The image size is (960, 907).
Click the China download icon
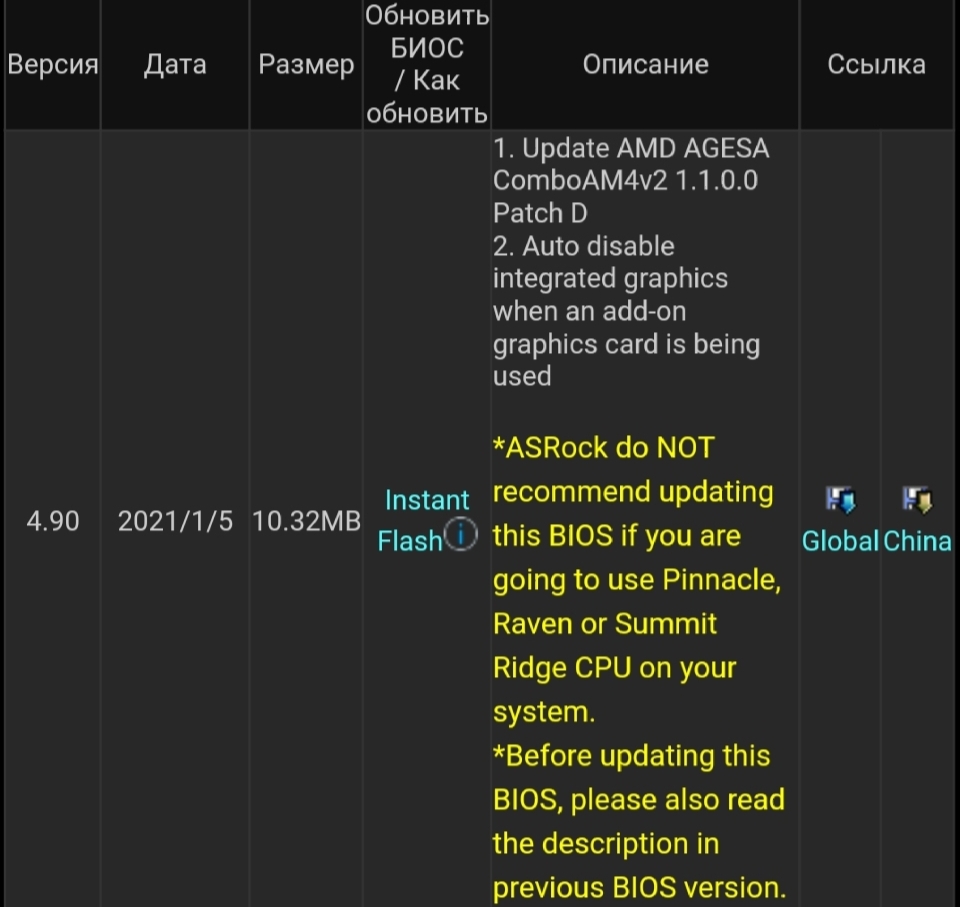[x=917, y=499]
